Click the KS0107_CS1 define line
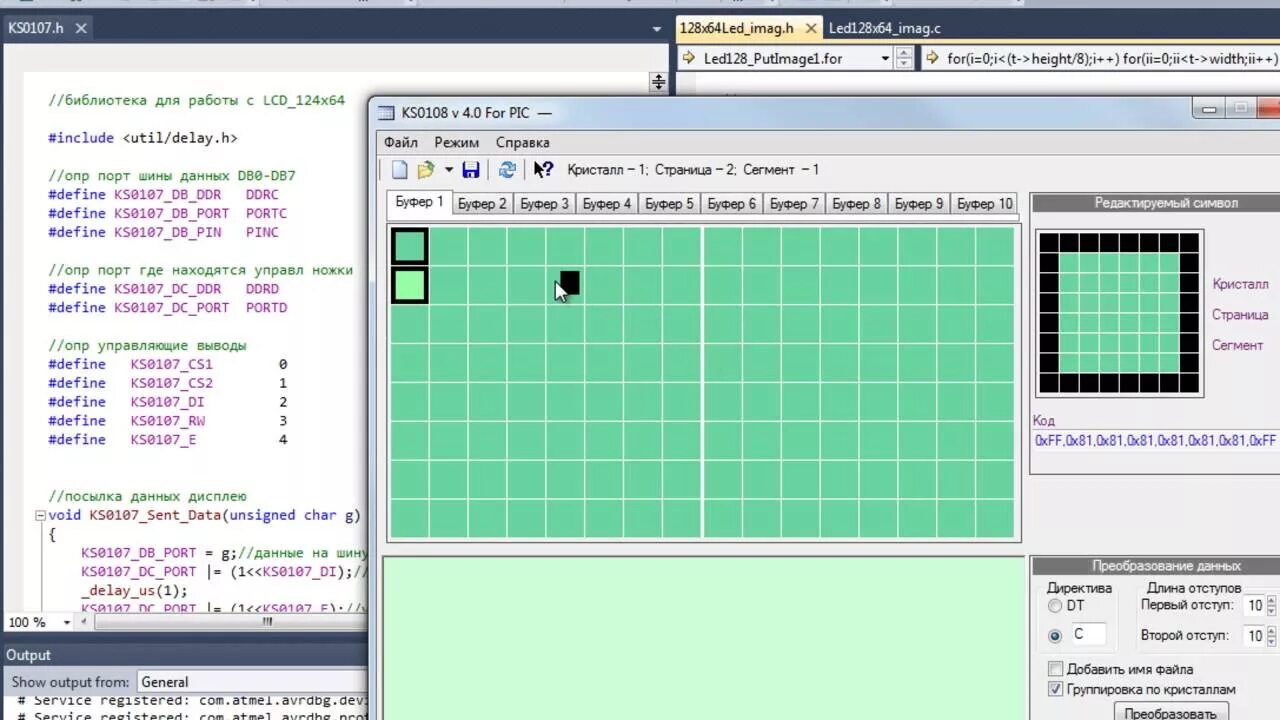1280x720 pixels. click(x=168, y=365)
